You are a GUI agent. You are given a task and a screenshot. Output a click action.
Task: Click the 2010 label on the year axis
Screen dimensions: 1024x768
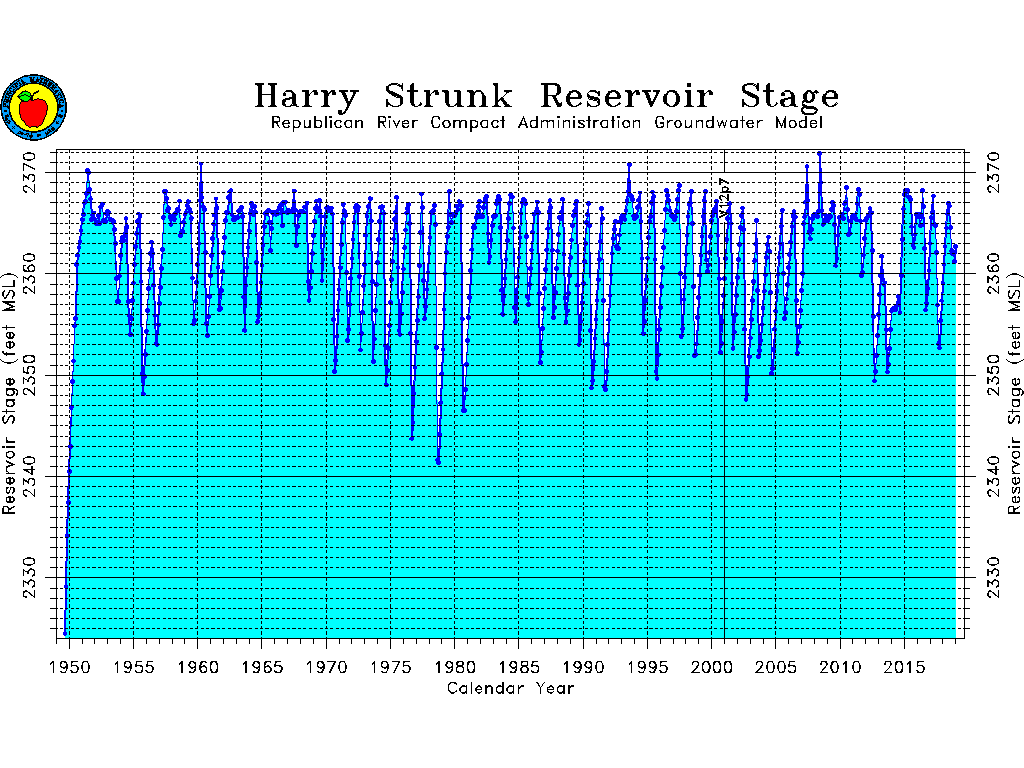840,666
